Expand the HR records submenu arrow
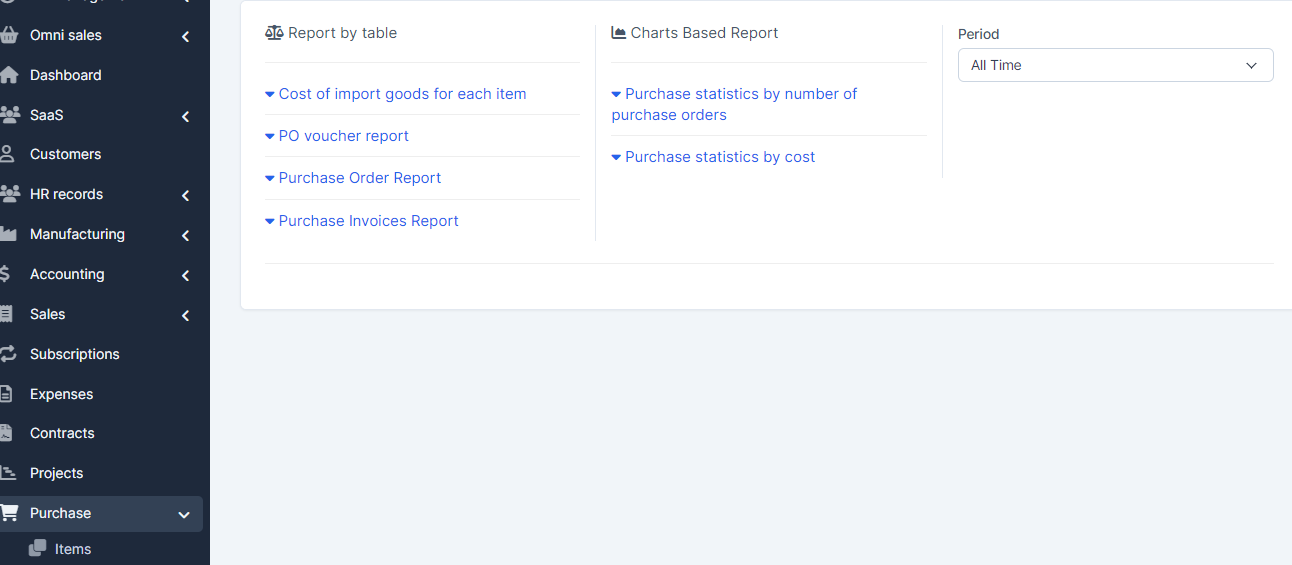The width and height of the screenshot is (1292, 565). pyautogui.click(x=185, y=195)
